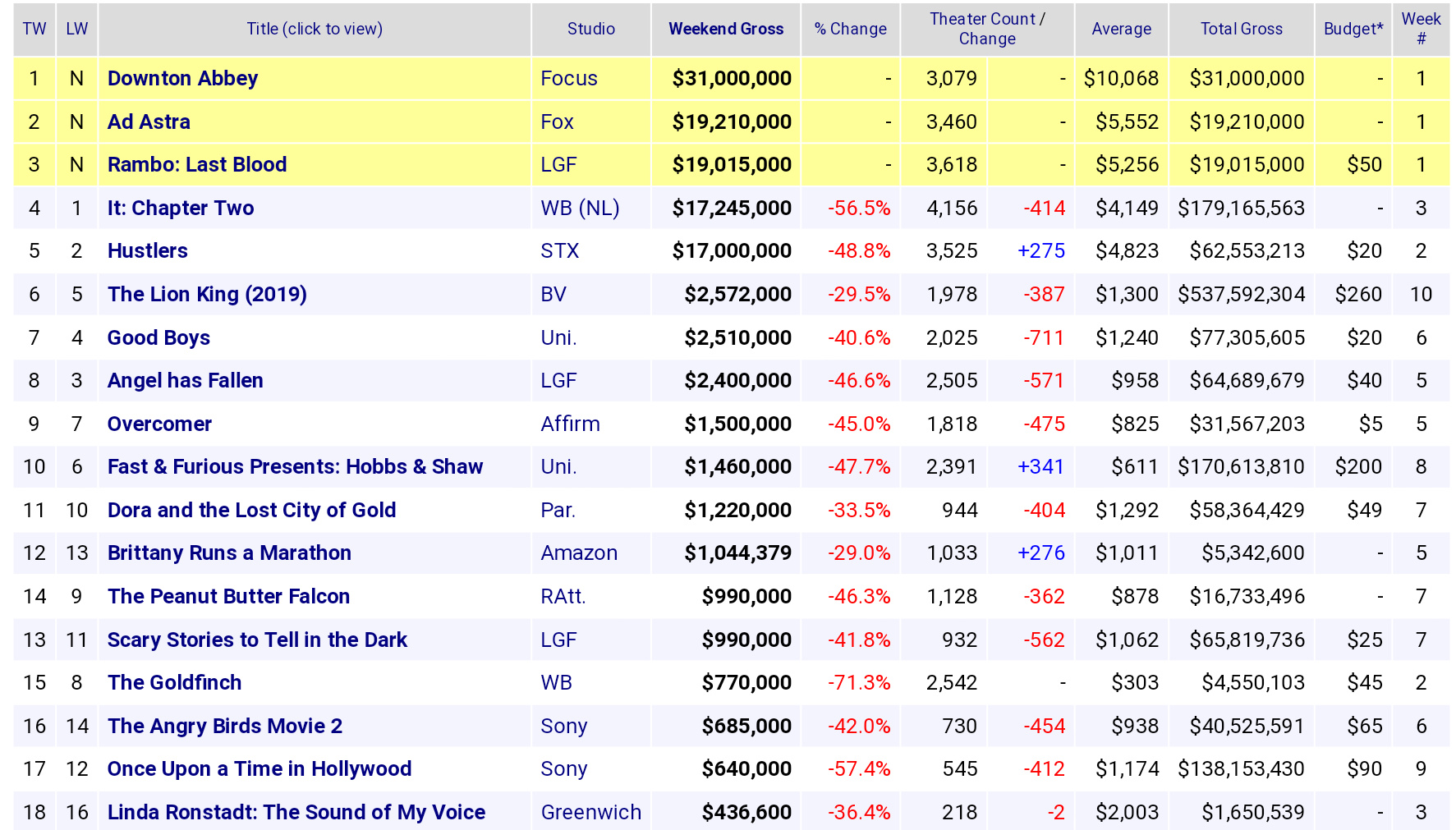The height and width of the screenshot is (830, 1456).
Task: Click WB studio in The Goldfinch row
Action: (556, 683)
